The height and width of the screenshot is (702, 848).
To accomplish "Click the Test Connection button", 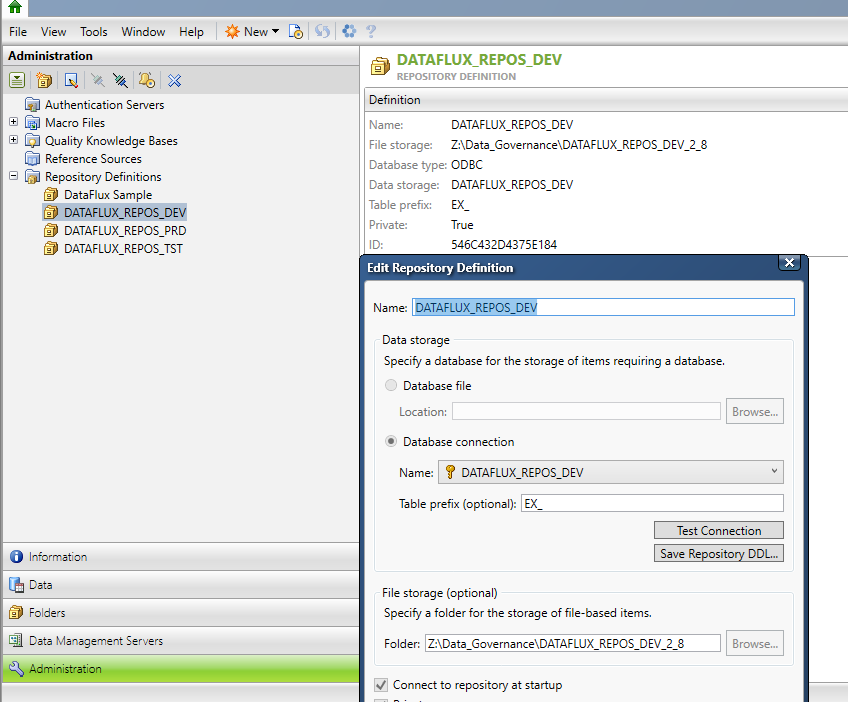I will (718, 530).
